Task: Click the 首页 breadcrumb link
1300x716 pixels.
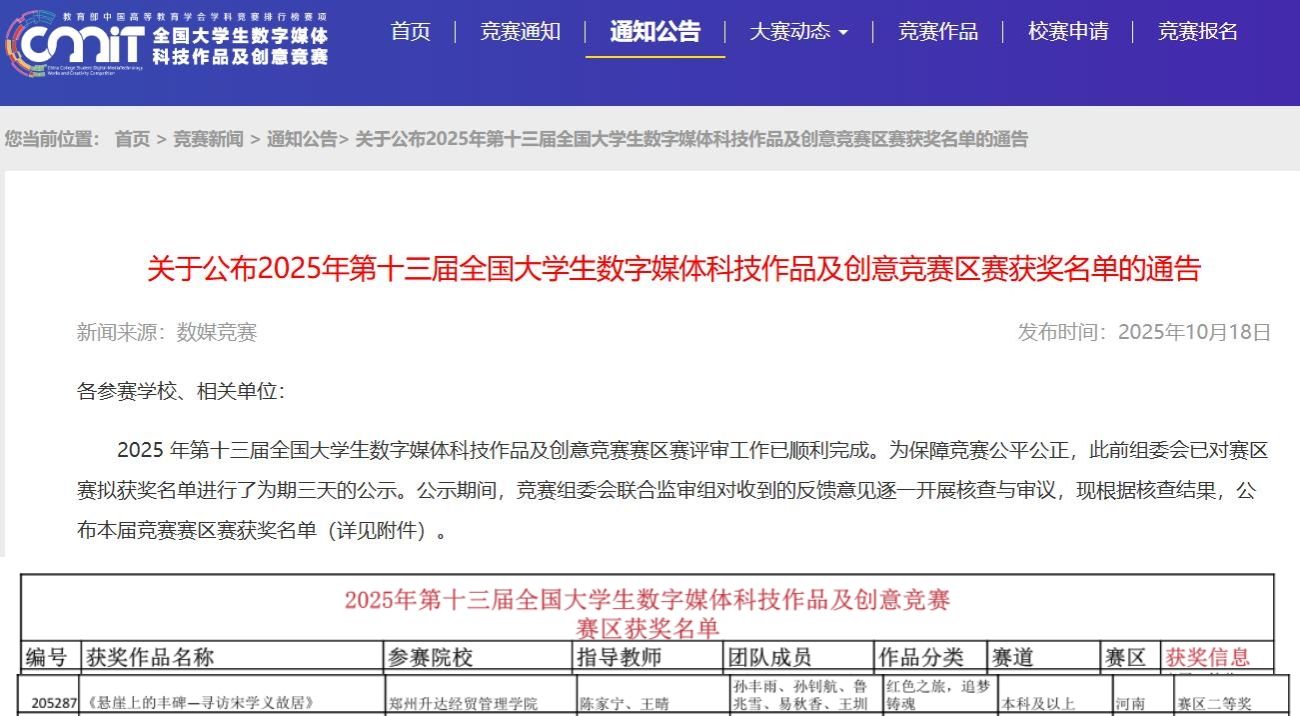Action: click(x=132, y=140)
